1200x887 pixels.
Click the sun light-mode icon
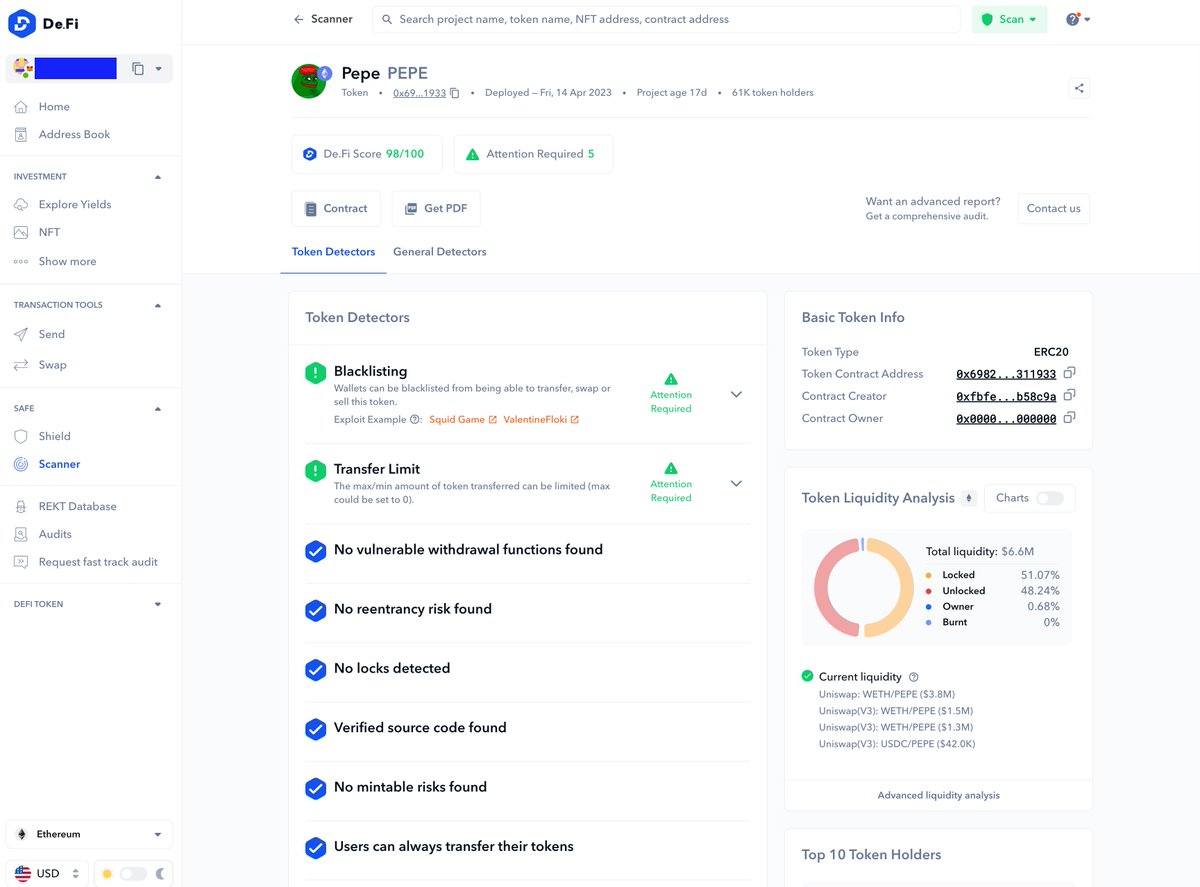tap(107, 874)
